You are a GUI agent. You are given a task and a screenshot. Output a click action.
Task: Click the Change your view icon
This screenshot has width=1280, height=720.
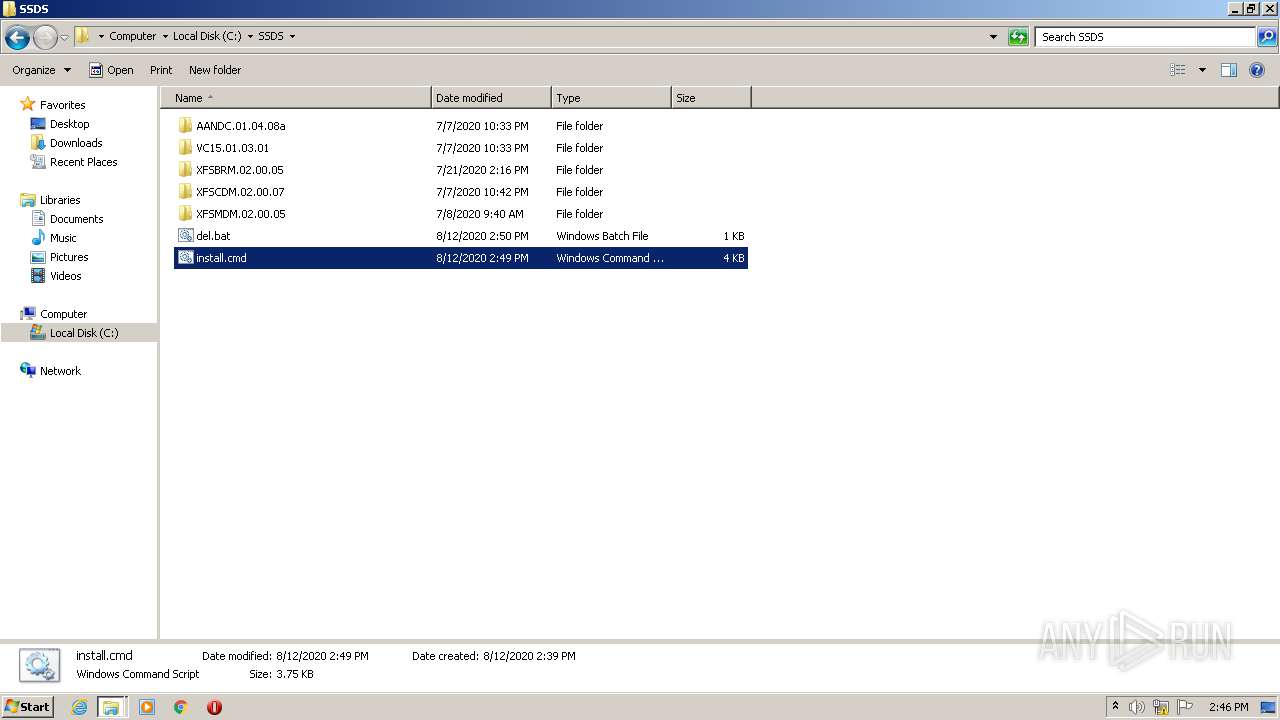click(1178, 70)
